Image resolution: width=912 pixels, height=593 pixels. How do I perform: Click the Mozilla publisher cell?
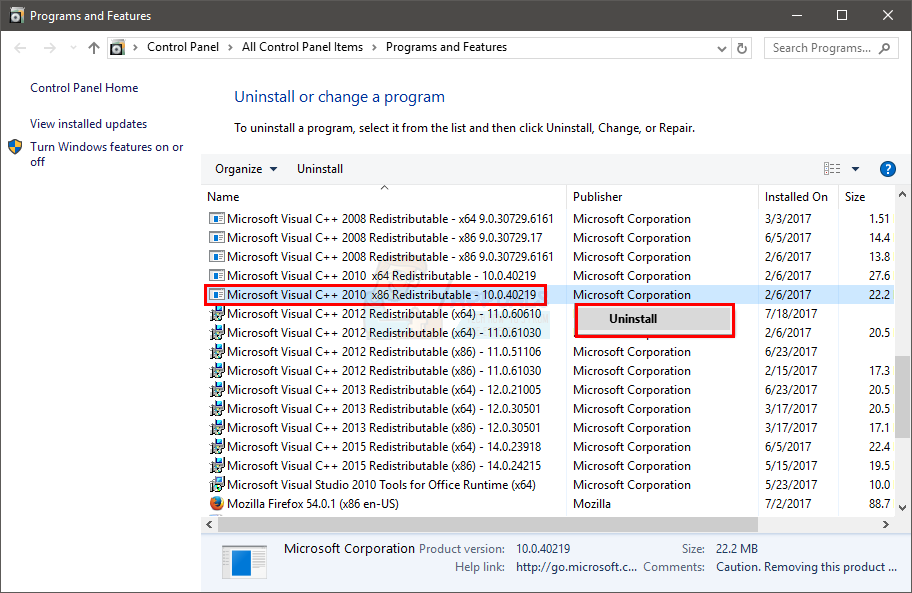[x=592, y=504]
